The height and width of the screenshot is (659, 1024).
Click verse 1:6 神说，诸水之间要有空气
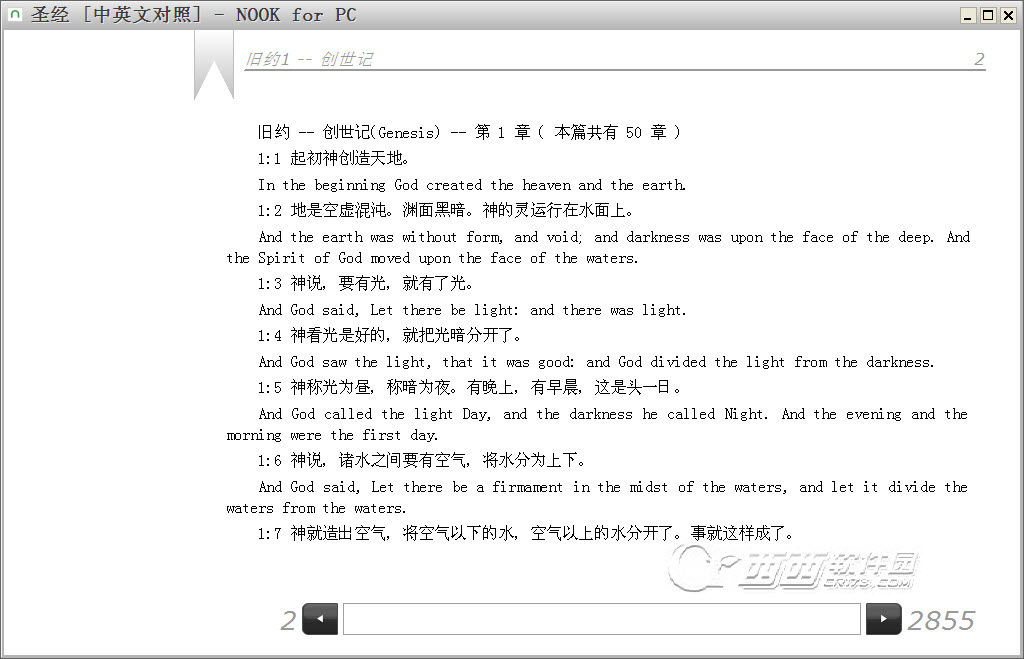(421, 460)
